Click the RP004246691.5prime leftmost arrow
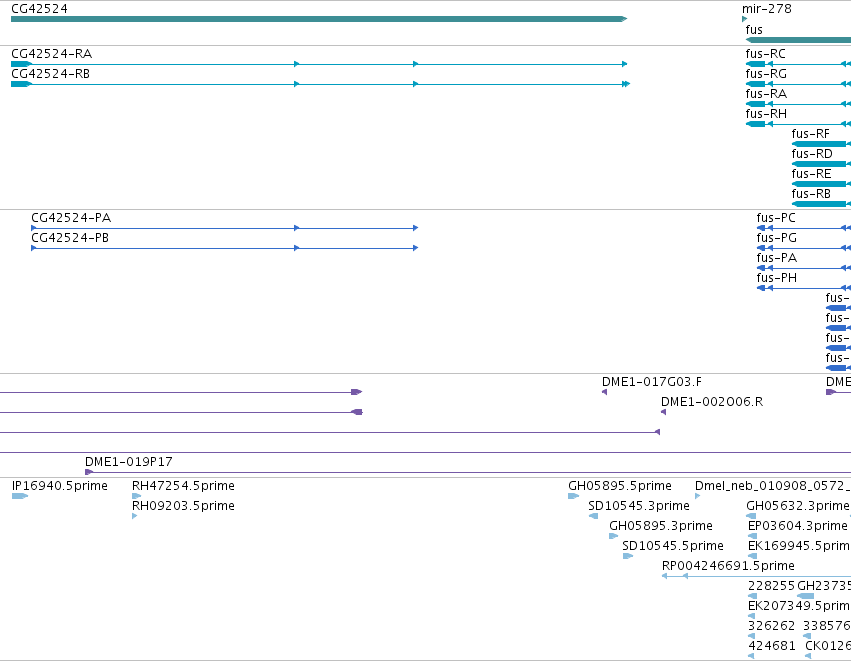851x661 pixels. [664, 576]
